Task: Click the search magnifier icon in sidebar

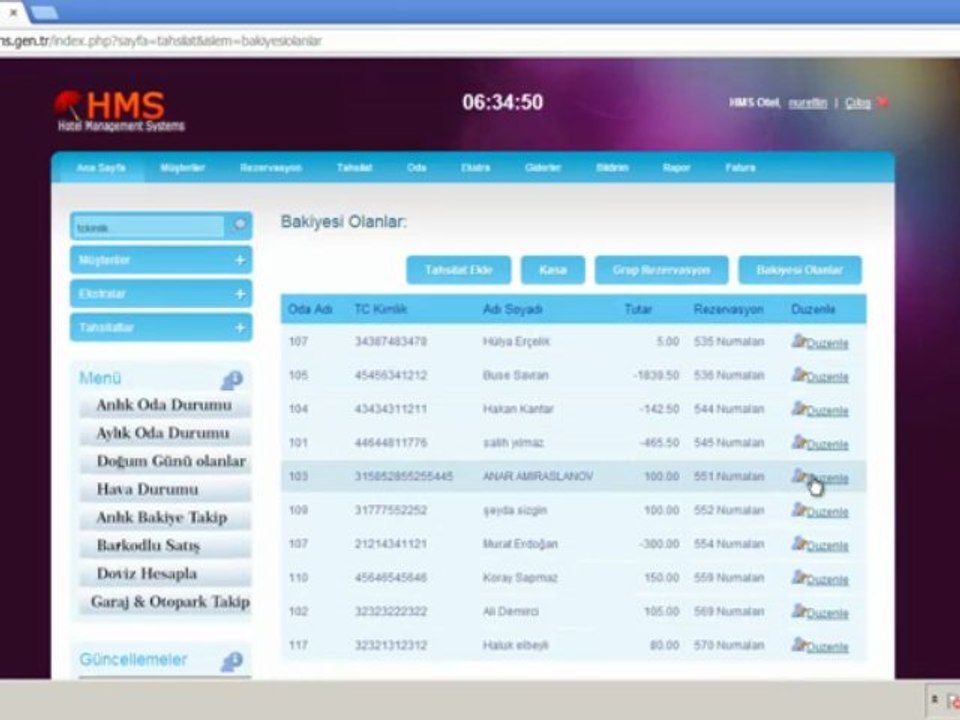Action: pos(239,225)
